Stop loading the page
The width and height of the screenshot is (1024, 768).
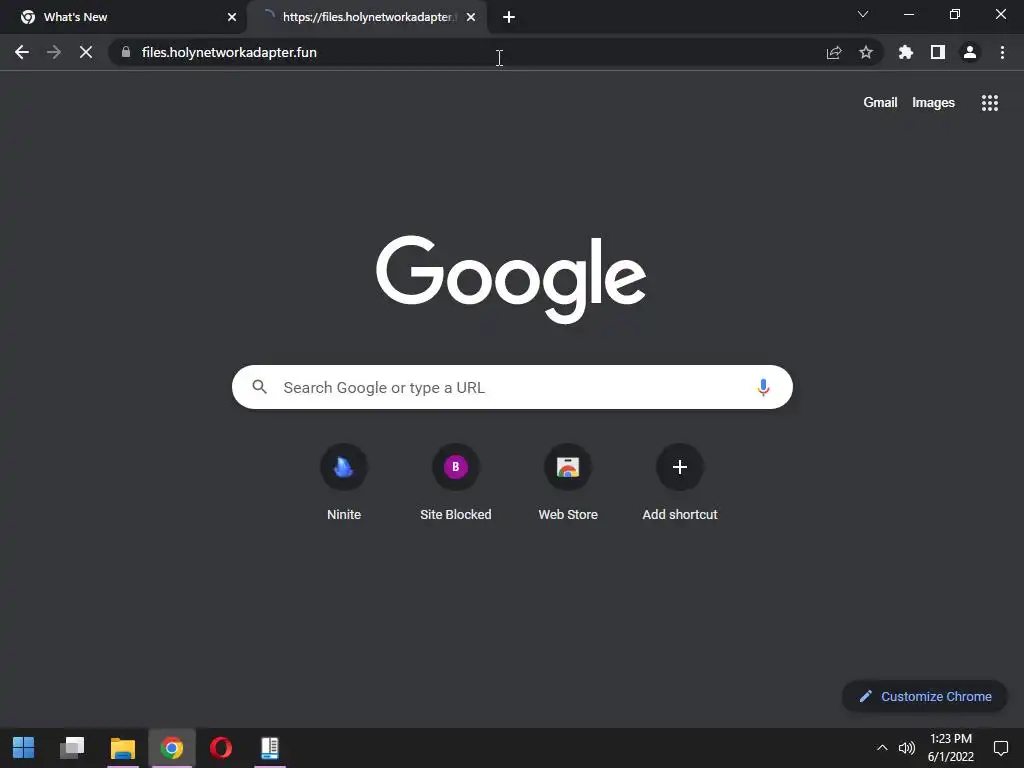pos(86,52)
